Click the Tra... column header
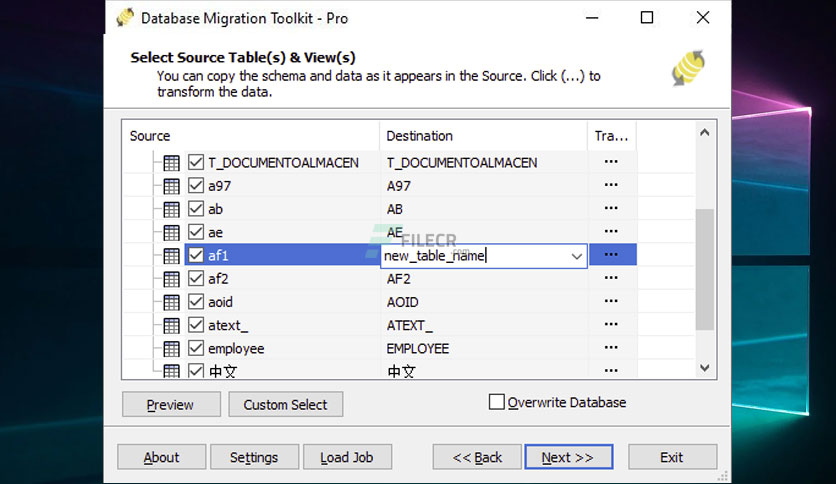 pos(612,136)
